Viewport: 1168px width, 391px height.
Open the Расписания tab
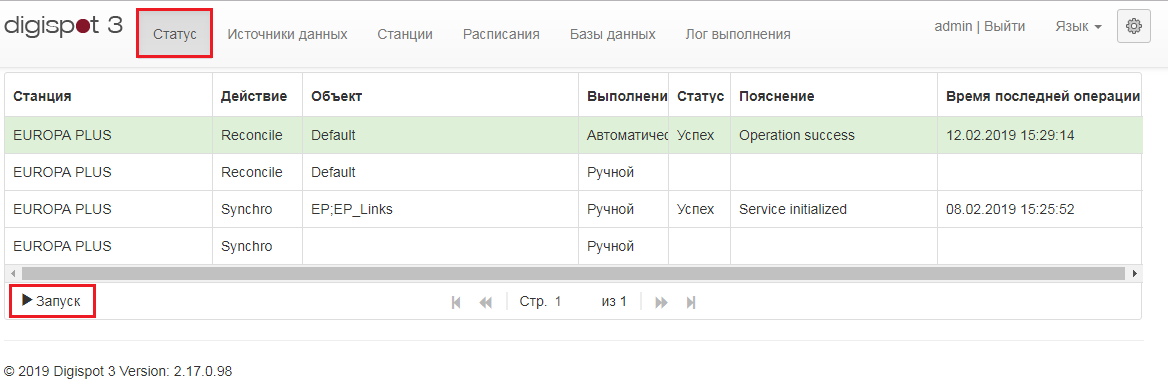coord(501,34)
